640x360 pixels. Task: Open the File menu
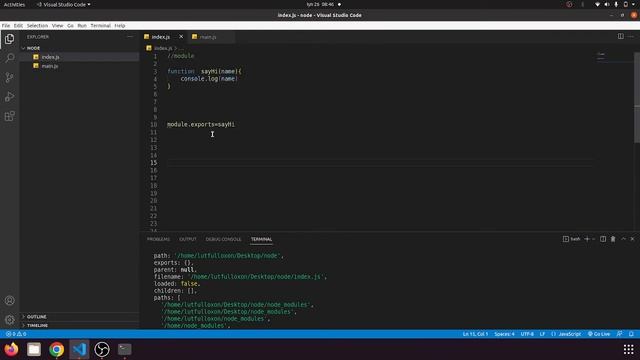click(x=6, y=25)
